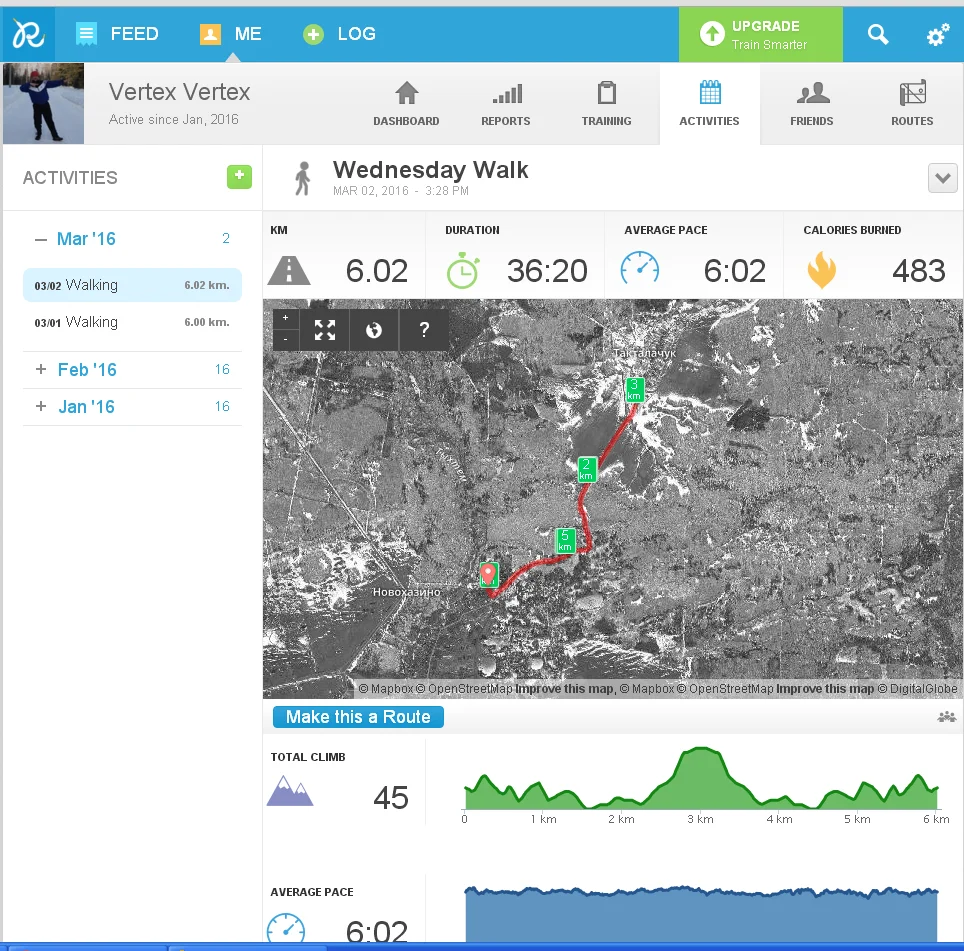Go to the ROUTES tab
The width and height of the screenshot is (964, 951).
(912, 103)
